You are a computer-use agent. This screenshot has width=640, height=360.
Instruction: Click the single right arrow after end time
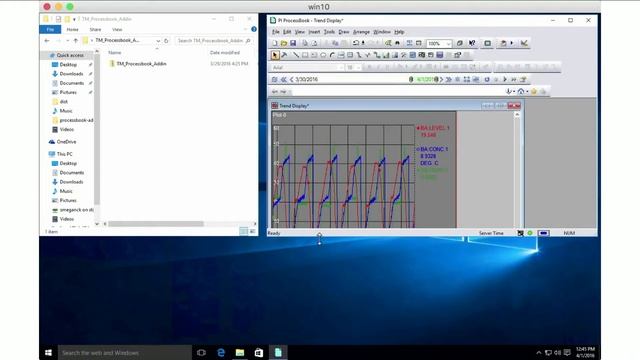pos(442,80)
